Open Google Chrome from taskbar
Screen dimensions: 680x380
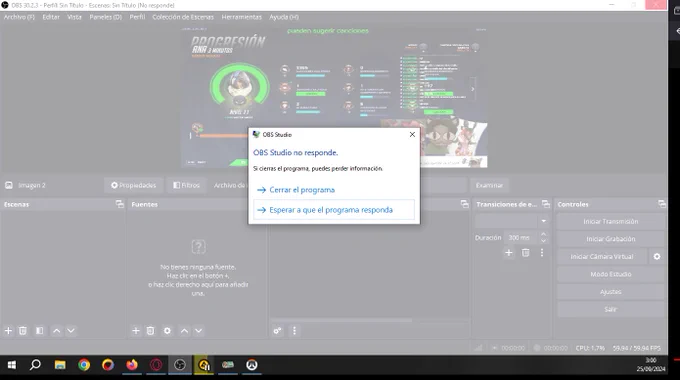(84, 365)
